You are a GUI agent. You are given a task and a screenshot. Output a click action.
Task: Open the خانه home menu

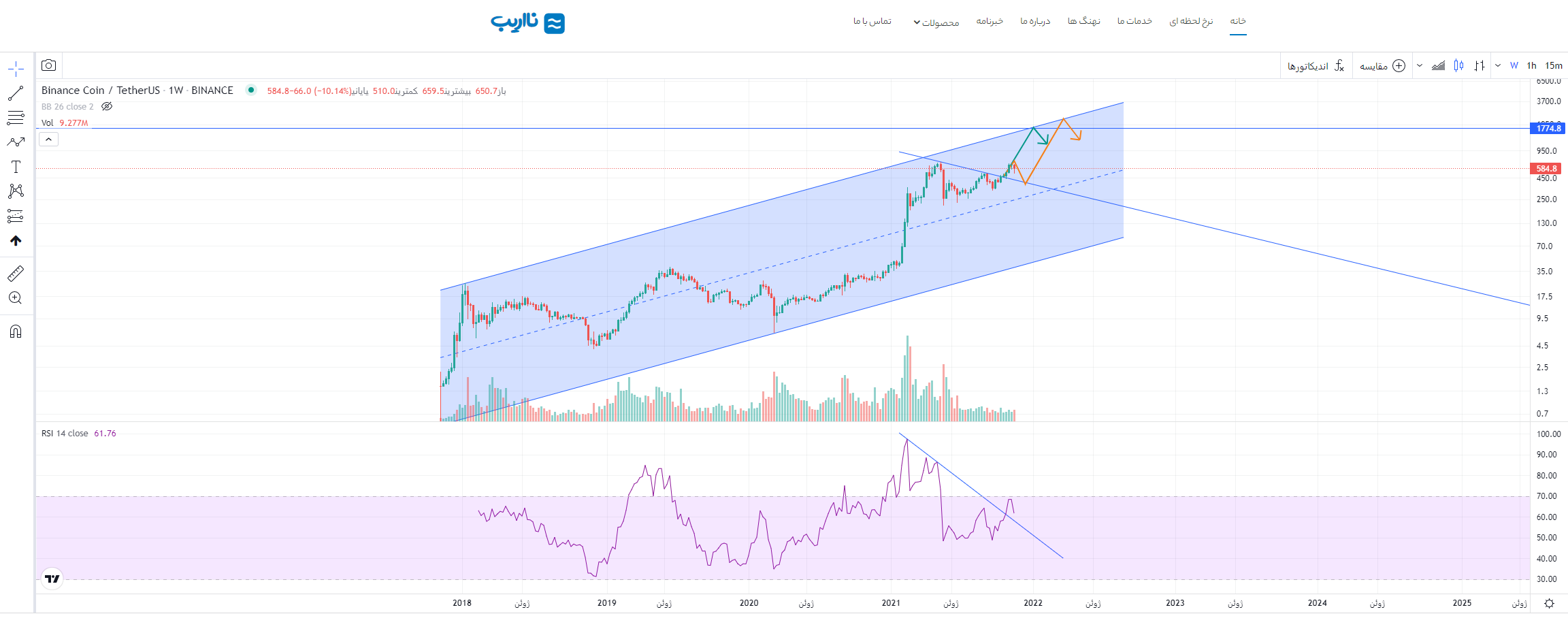pos(1238,21)
